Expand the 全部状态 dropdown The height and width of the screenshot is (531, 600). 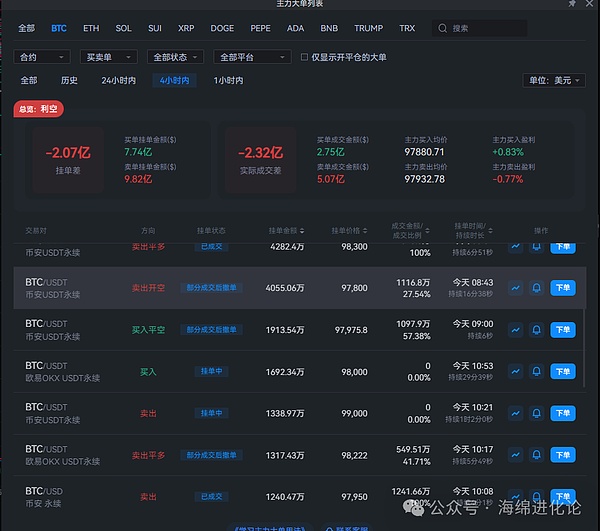click(175, 57)
